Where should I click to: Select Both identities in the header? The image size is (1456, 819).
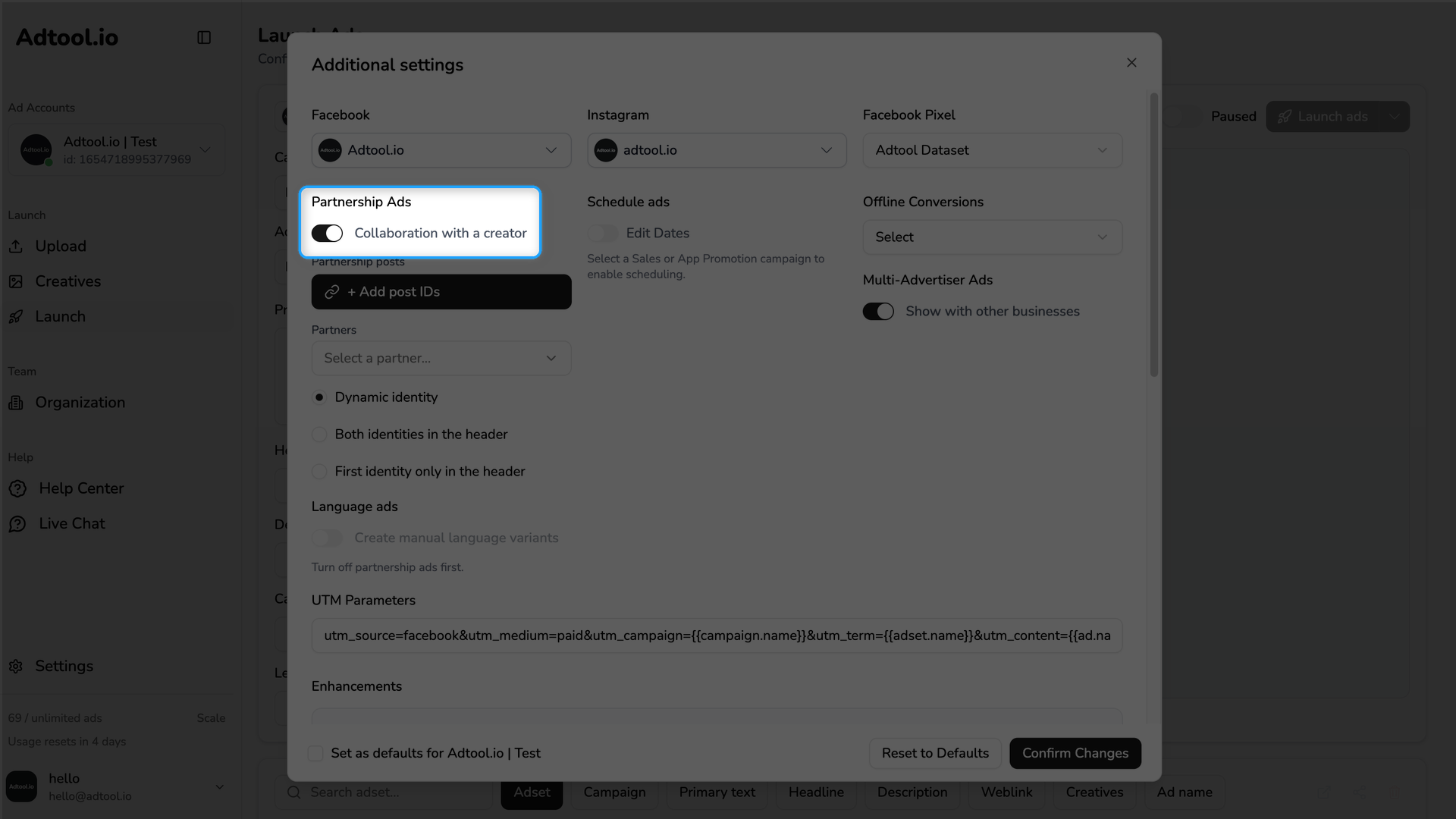pyautogui.click(x=319, y=435)
